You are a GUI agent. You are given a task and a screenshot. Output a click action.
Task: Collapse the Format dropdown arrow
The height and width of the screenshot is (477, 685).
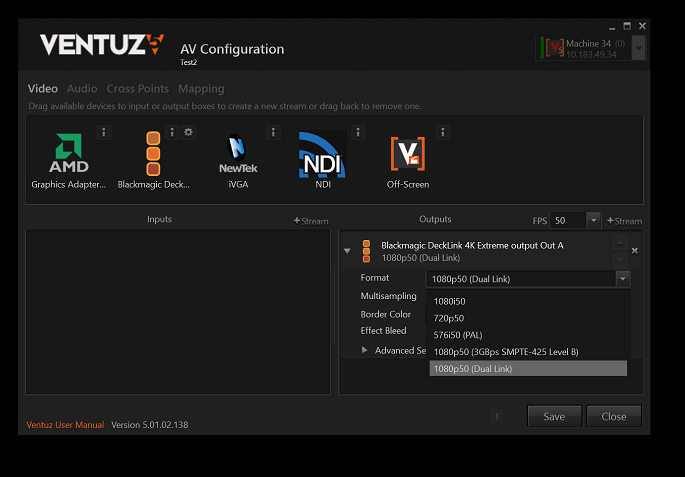point(622,279)
